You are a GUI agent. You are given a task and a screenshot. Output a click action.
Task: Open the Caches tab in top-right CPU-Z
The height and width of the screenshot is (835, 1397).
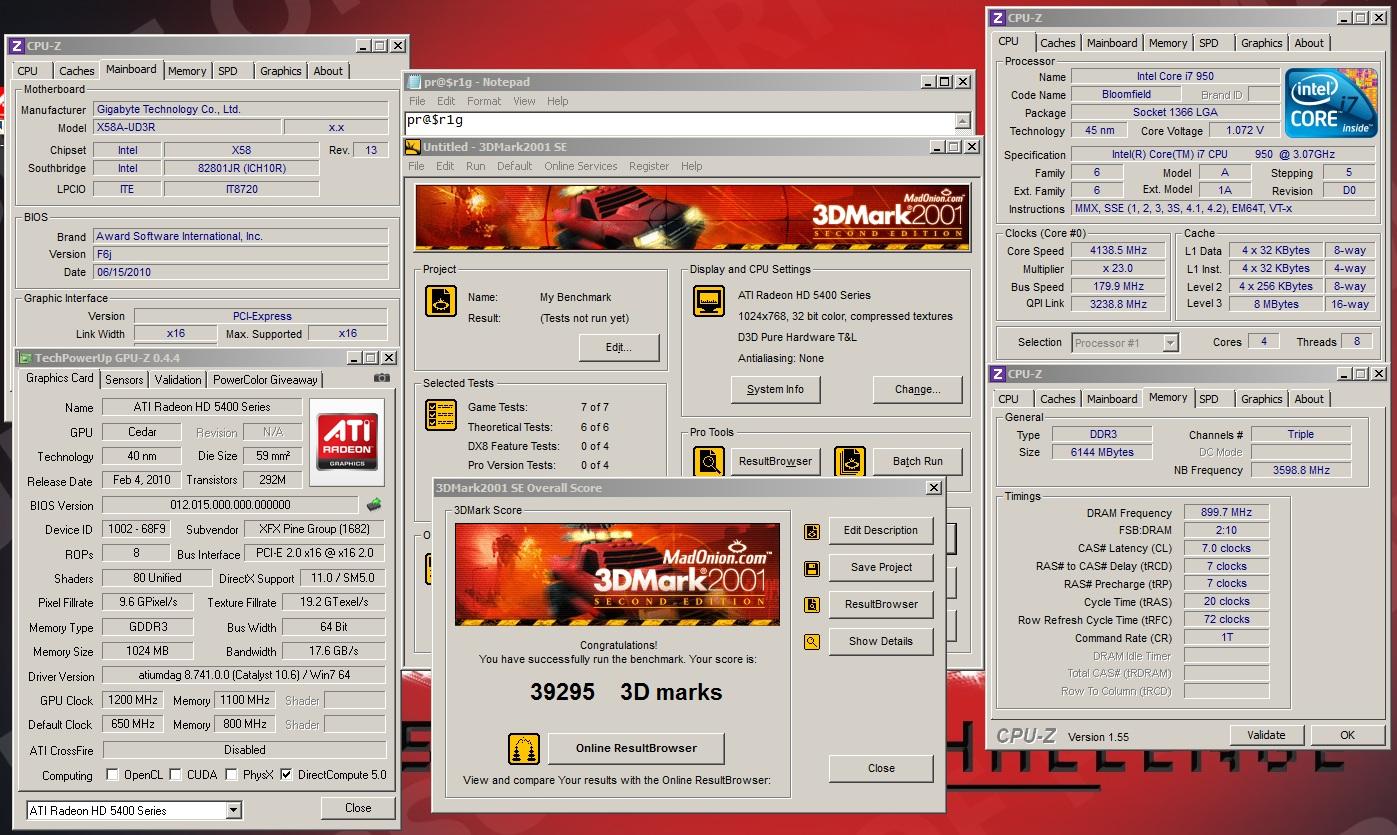pyautogui.click(x=1057, y=43)
